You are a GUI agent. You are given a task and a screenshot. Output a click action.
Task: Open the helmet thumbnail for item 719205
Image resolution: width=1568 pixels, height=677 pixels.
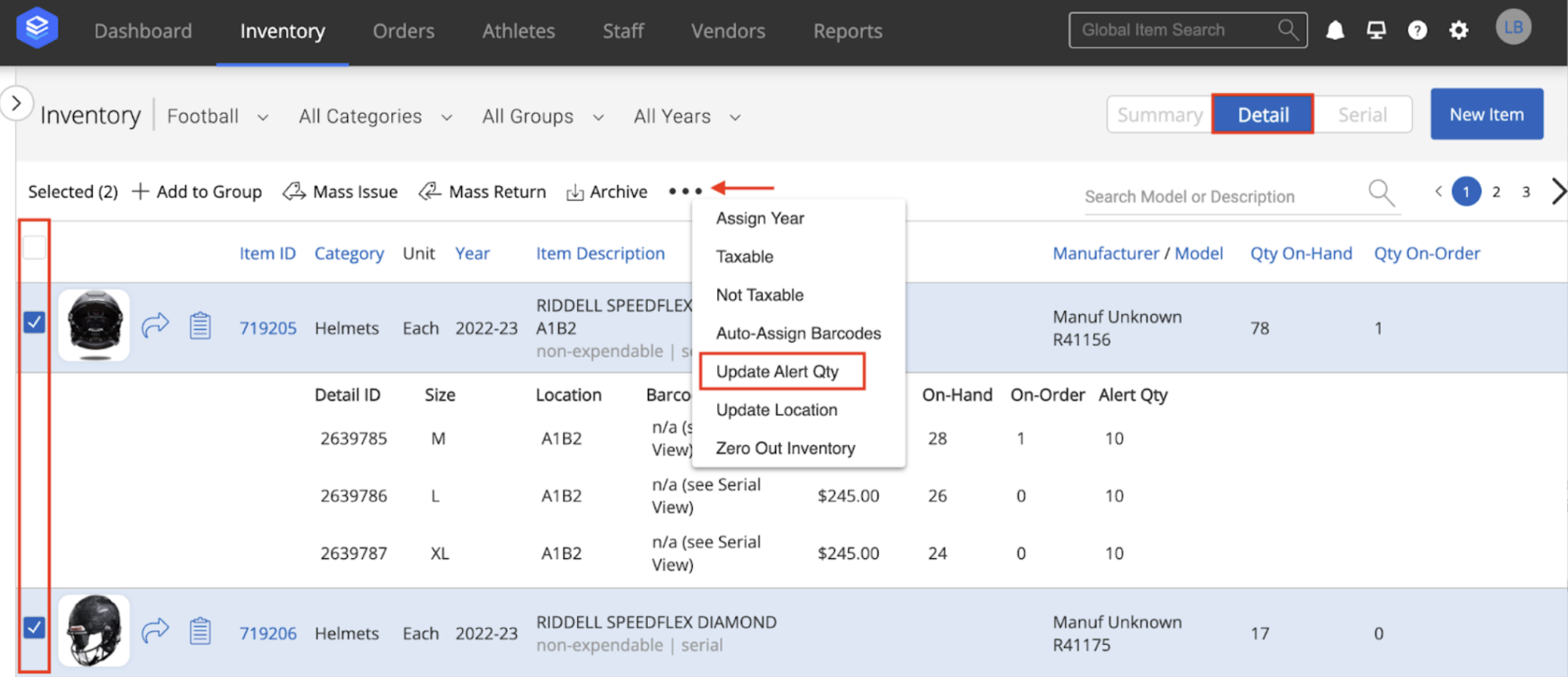tap(94, 324)
